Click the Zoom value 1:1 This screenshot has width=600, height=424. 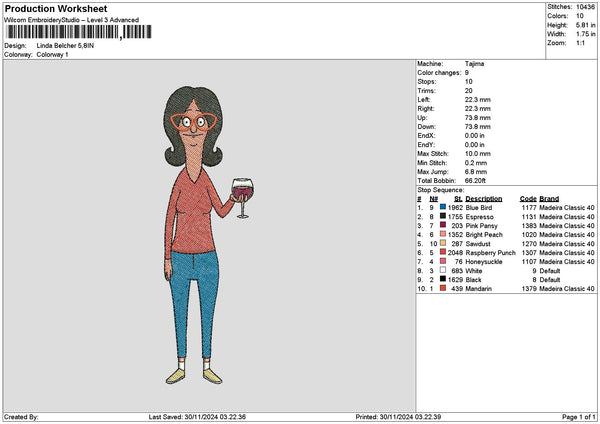coord(580,43)
